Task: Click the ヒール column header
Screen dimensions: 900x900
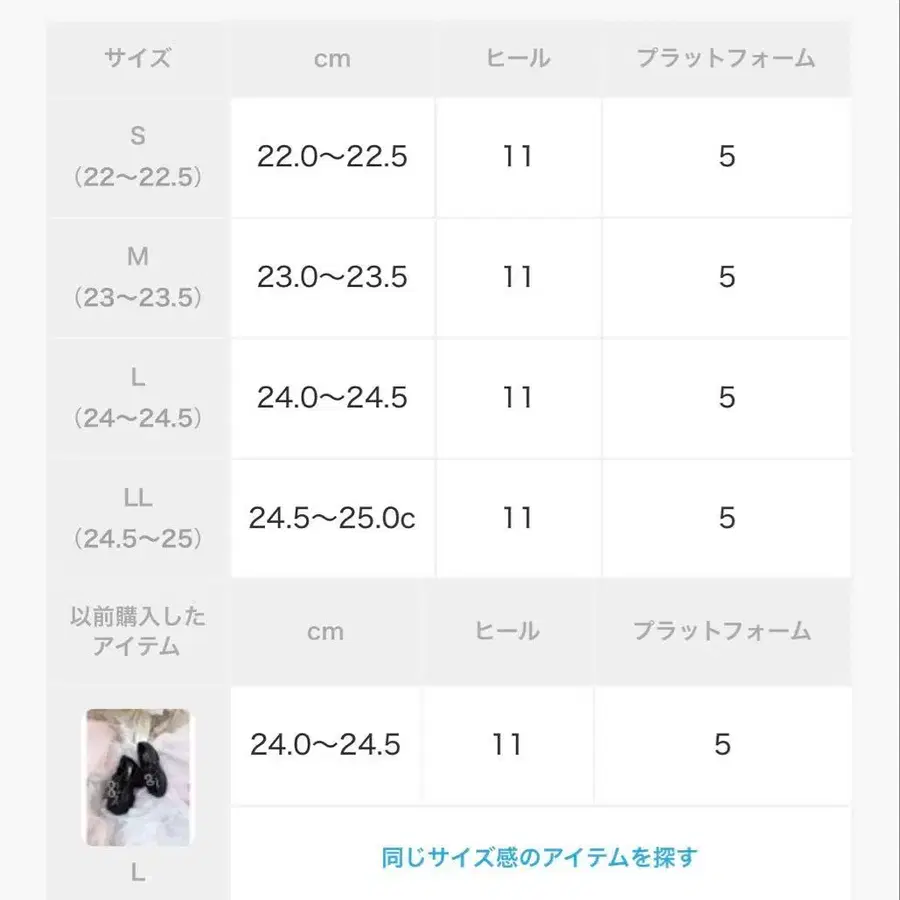Action: [516, 58]
